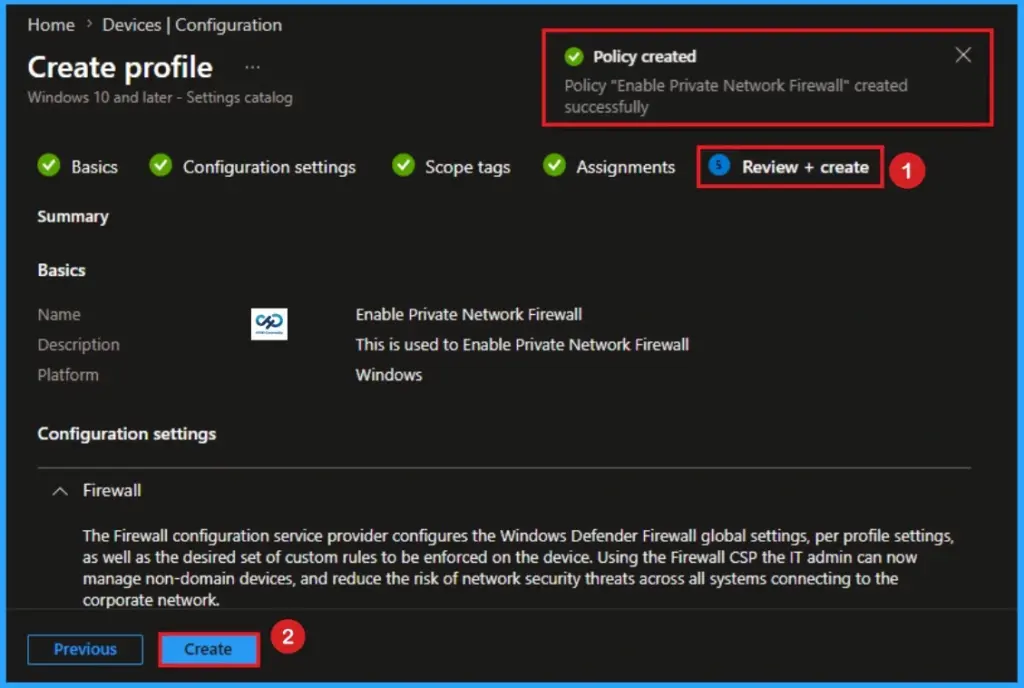Open the ellipsis menu beside Create profile

point(252,67)
